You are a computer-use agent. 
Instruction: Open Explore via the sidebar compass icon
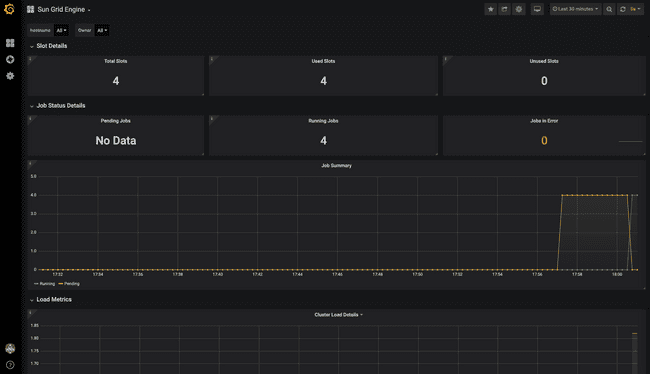(x=10, y=59)
